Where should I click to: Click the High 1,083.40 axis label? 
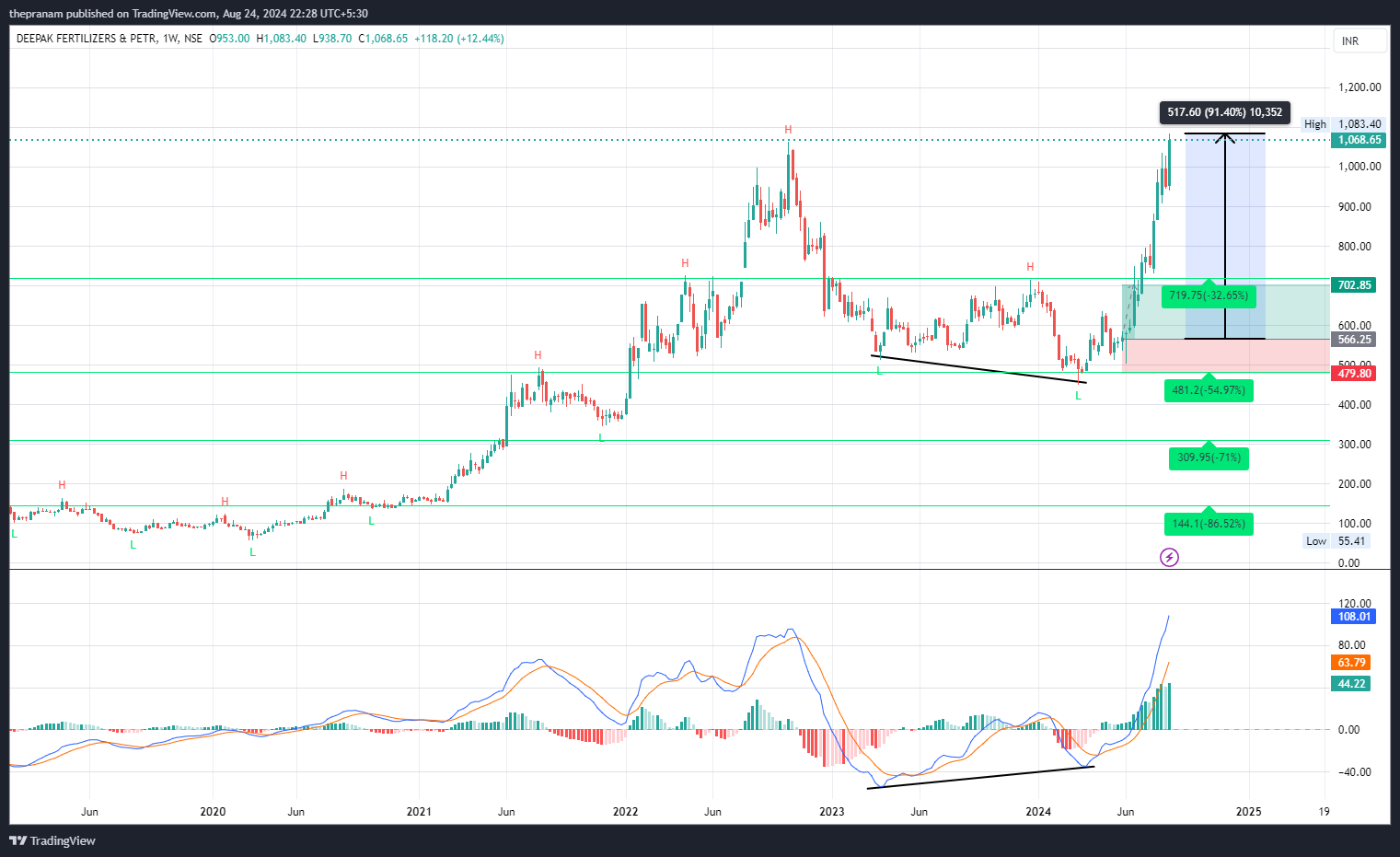click(x=1342, y=124)
